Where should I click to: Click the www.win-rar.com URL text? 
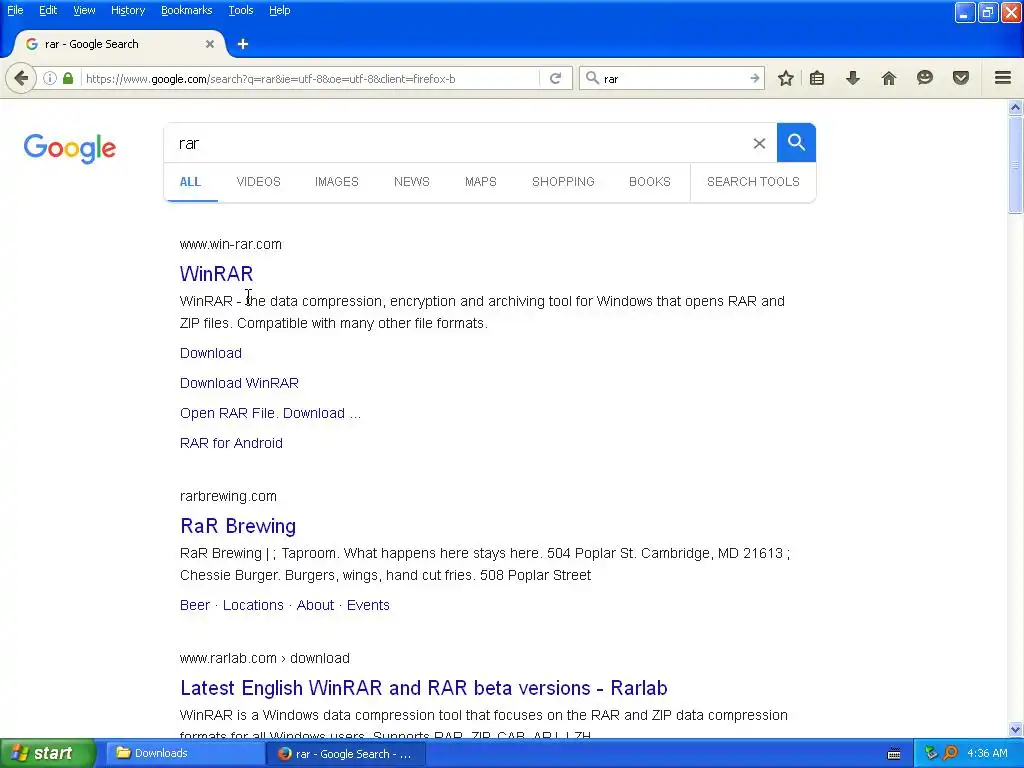(x=231, y=244)
